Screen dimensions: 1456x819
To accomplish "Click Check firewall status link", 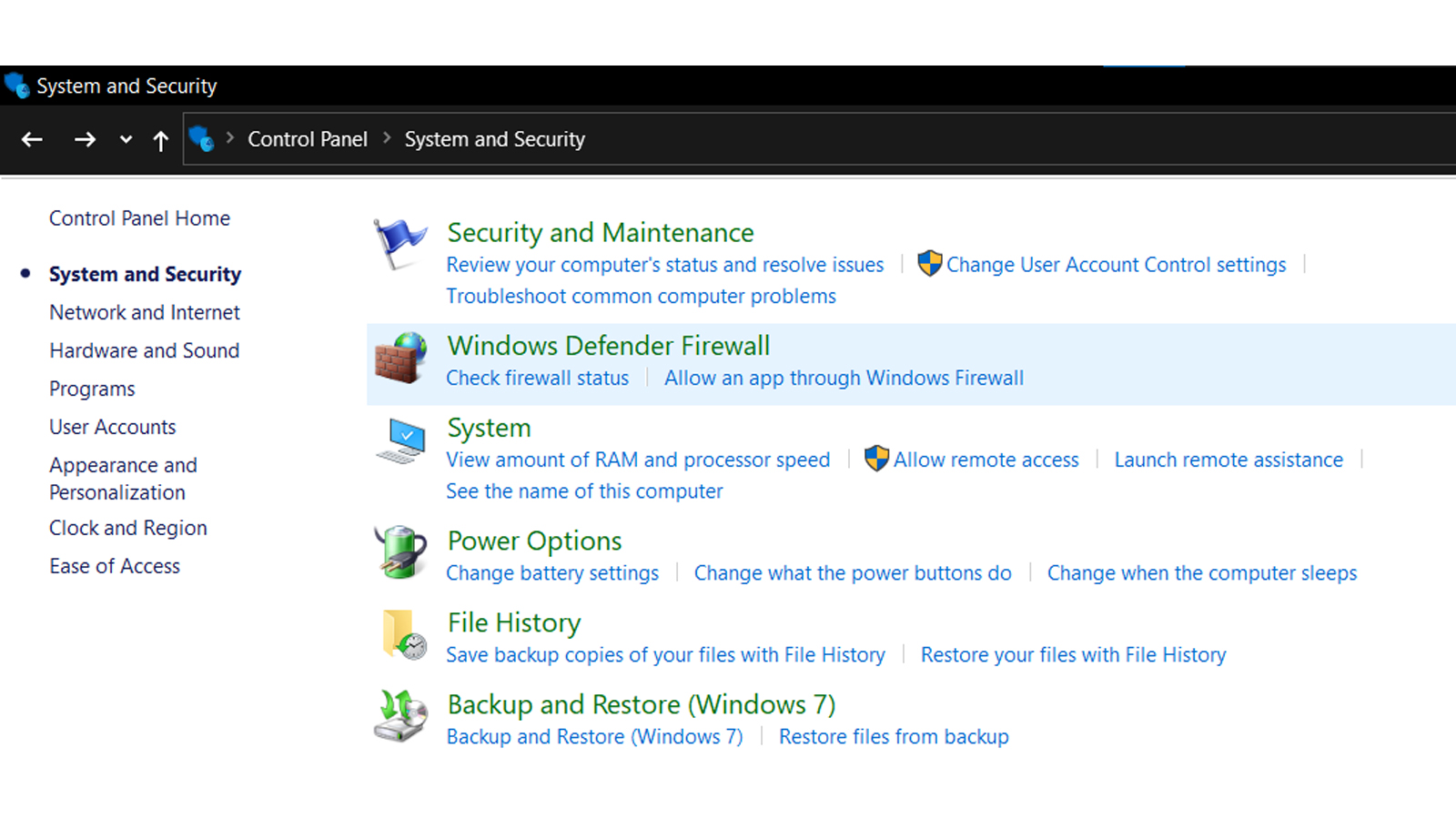I will 537,378.
